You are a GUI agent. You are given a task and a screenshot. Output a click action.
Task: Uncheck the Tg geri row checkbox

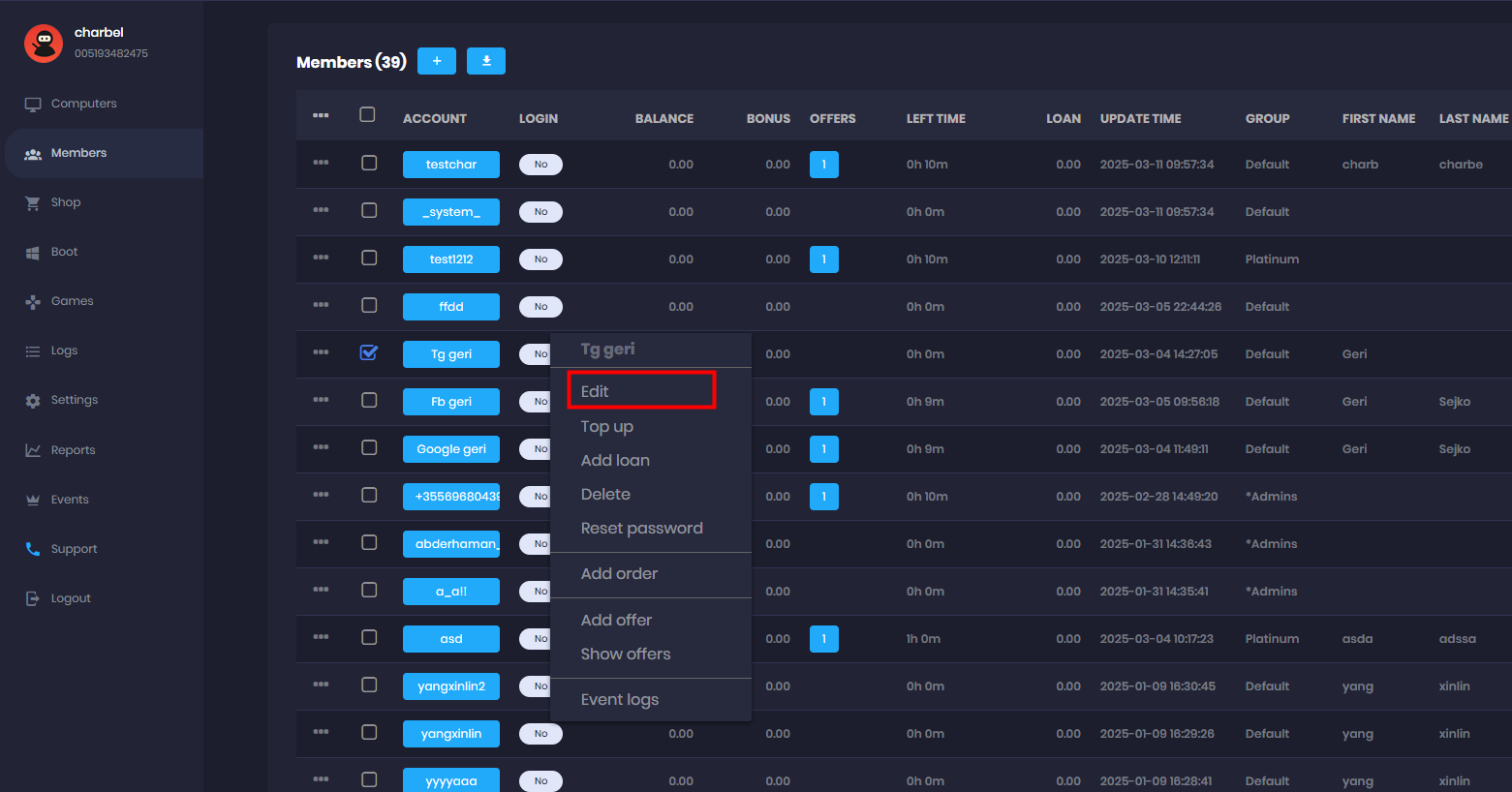click(369, 352)
